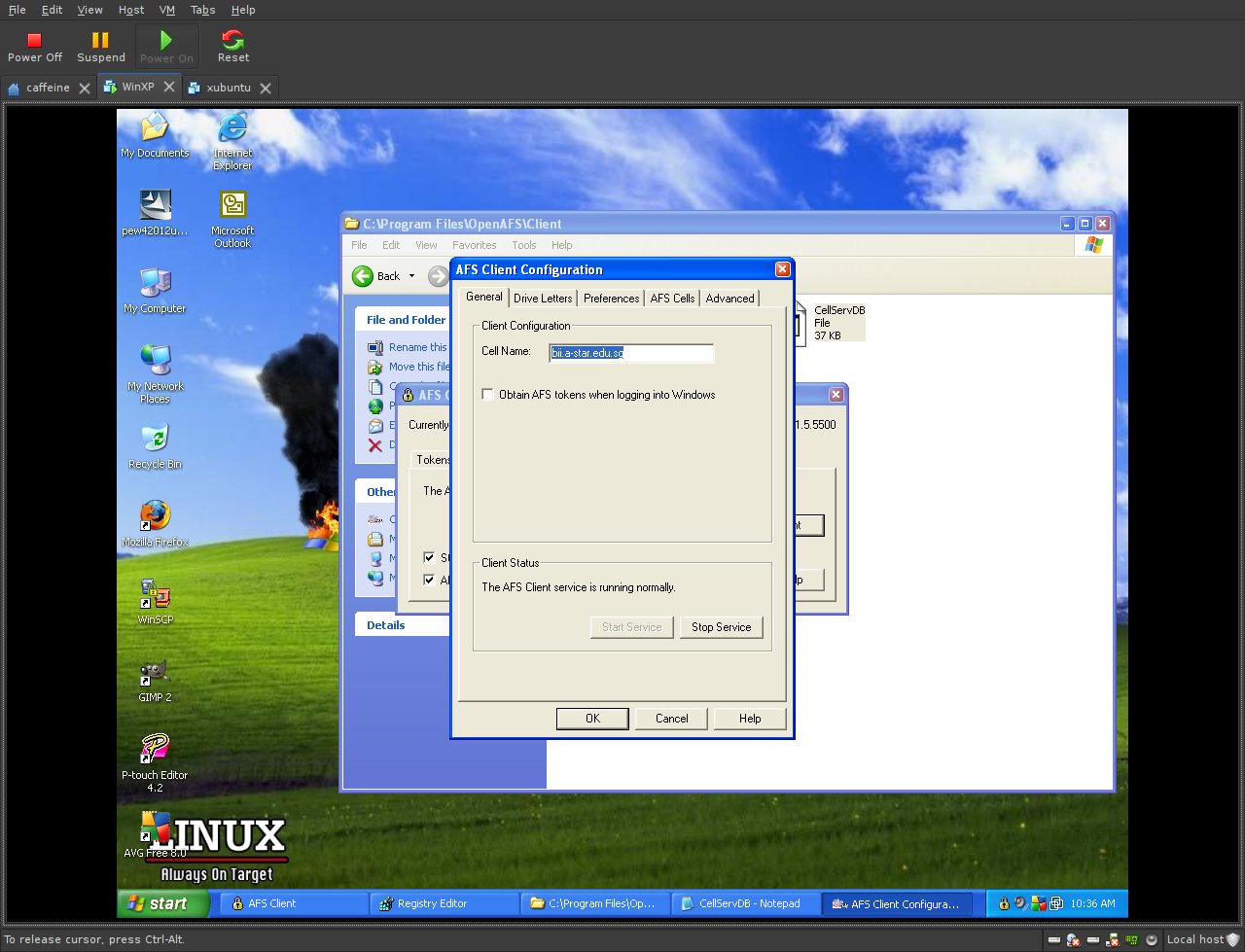Select the P-touch Editor 4.2 icon
Viewport: 1245px width, 952px height.
point(155,763)
